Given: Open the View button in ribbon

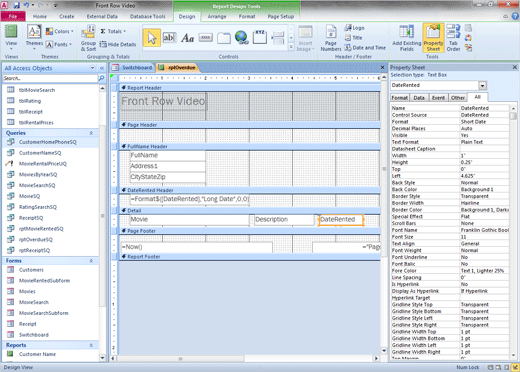Looking at the screenshot, I should (11, 37).
